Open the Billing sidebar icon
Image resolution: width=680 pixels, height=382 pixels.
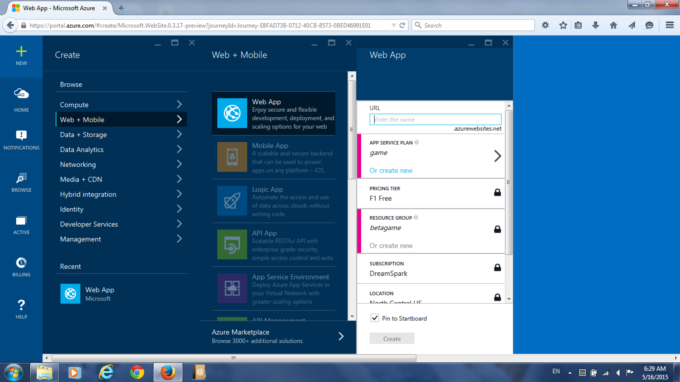21,263
